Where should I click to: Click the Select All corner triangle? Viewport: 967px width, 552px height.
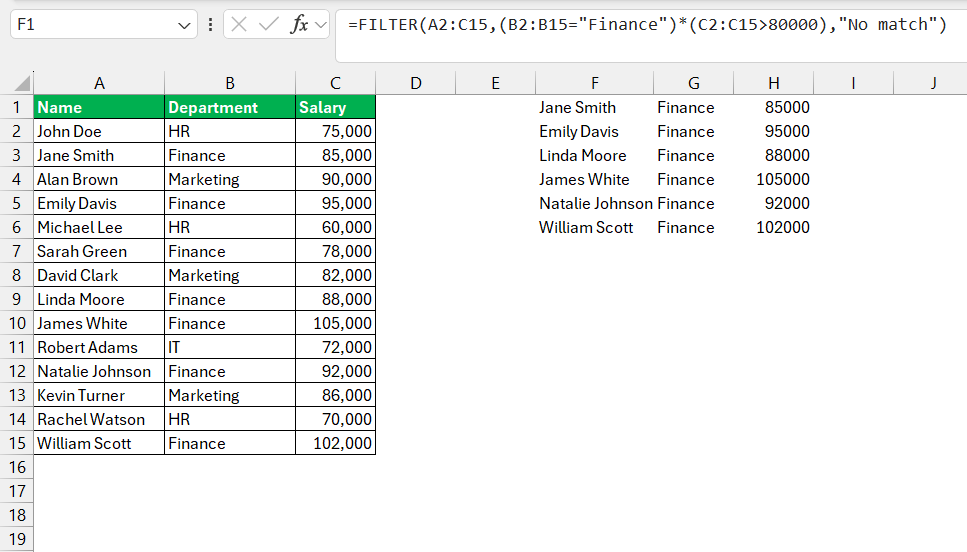pos(22,83)
